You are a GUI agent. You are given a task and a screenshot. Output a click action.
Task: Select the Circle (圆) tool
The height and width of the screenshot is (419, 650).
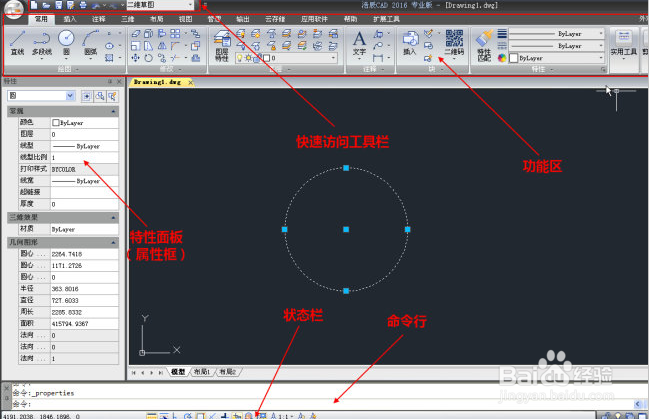pos(66,43)
